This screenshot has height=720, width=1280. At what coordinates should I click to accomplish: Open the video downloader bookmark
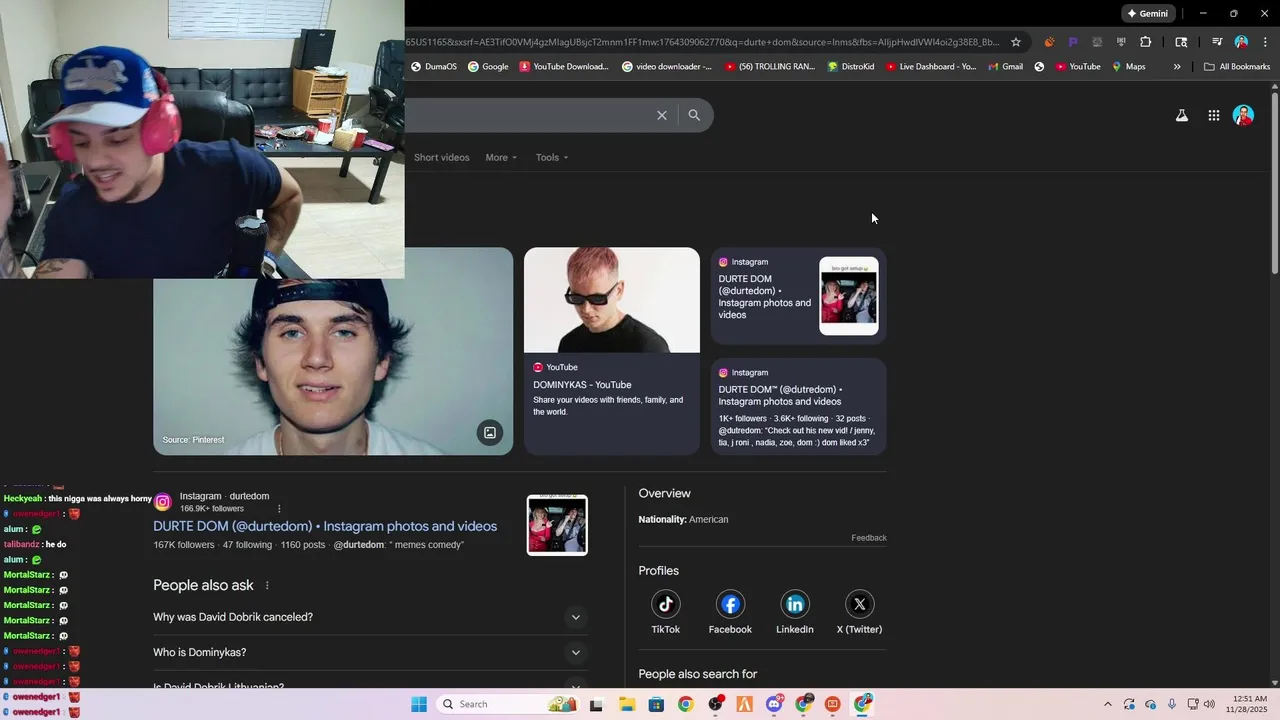click(x=667, y=67)
